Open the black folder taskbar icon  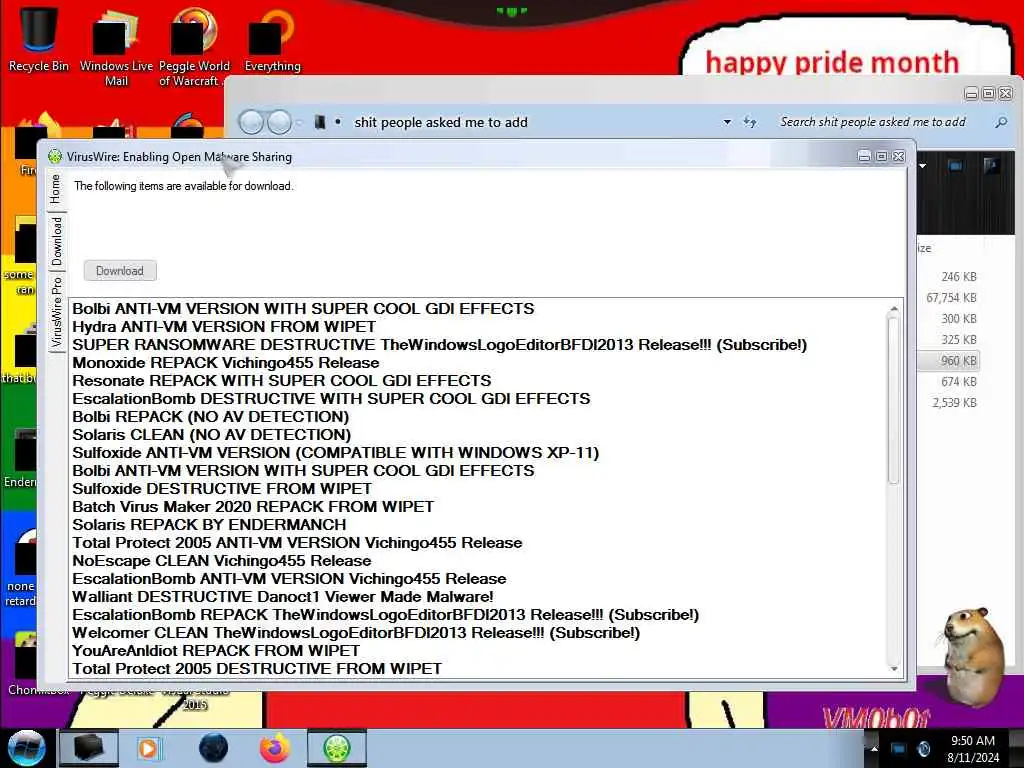(89, 748)
